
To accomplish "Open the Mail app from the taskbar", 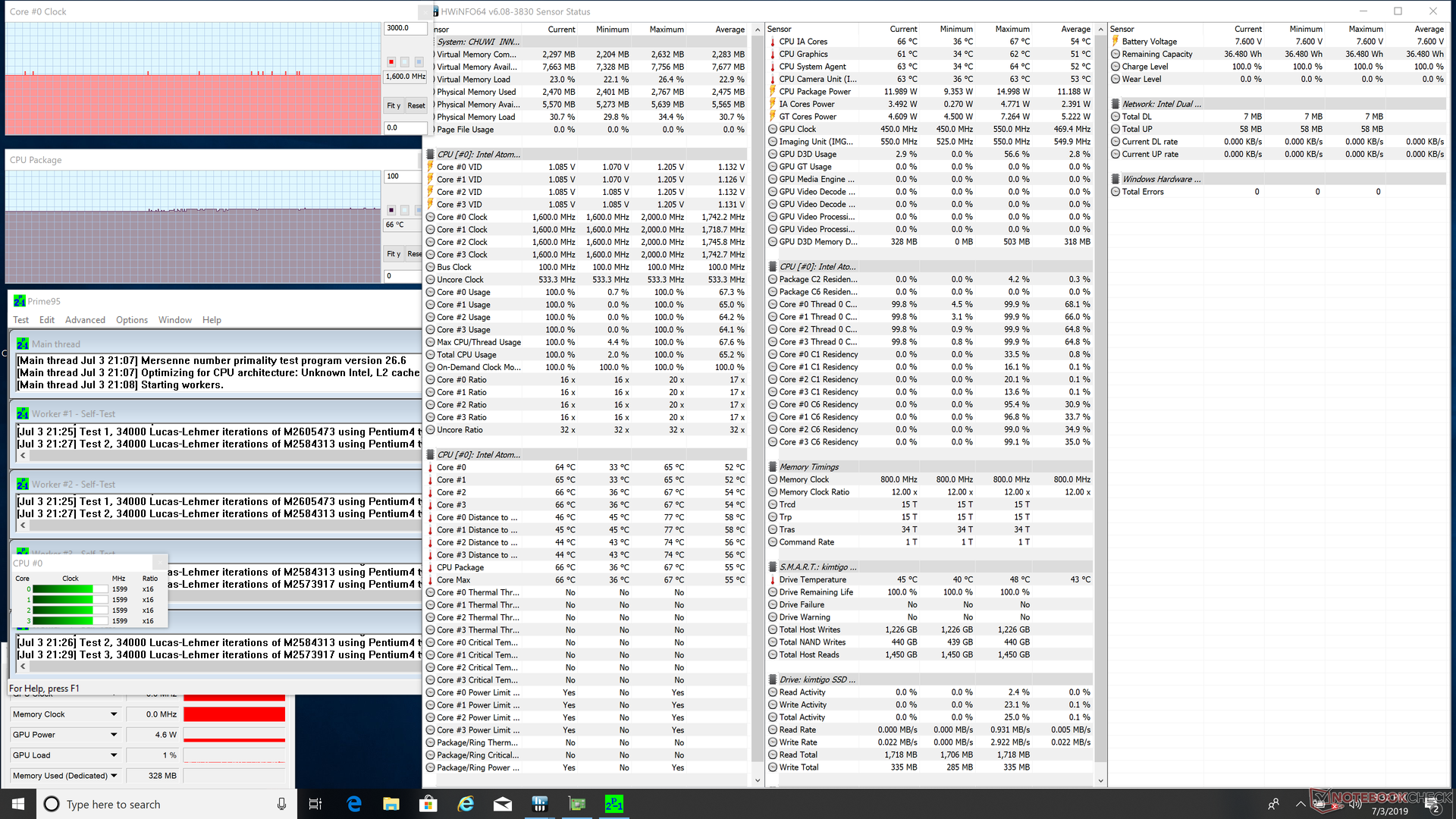I will [x=503, y=804].
